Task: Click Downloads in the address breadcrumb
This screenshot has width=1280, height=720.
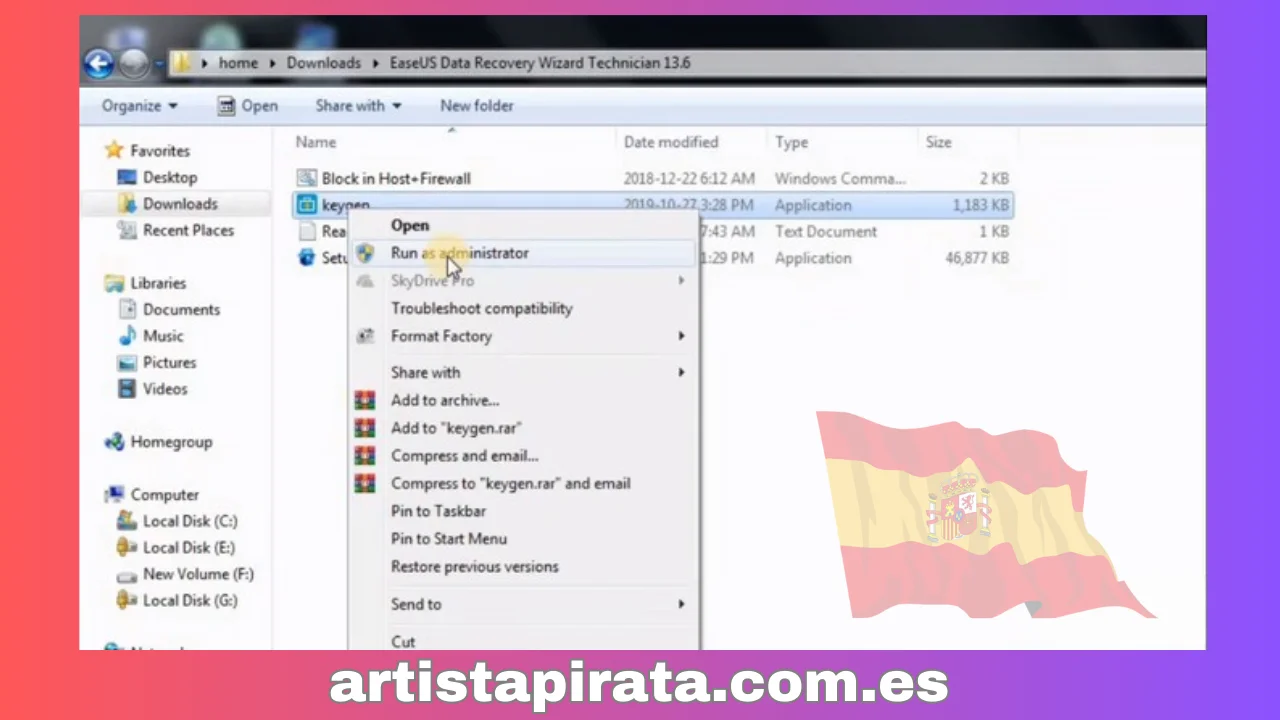Action: [324, 63]
